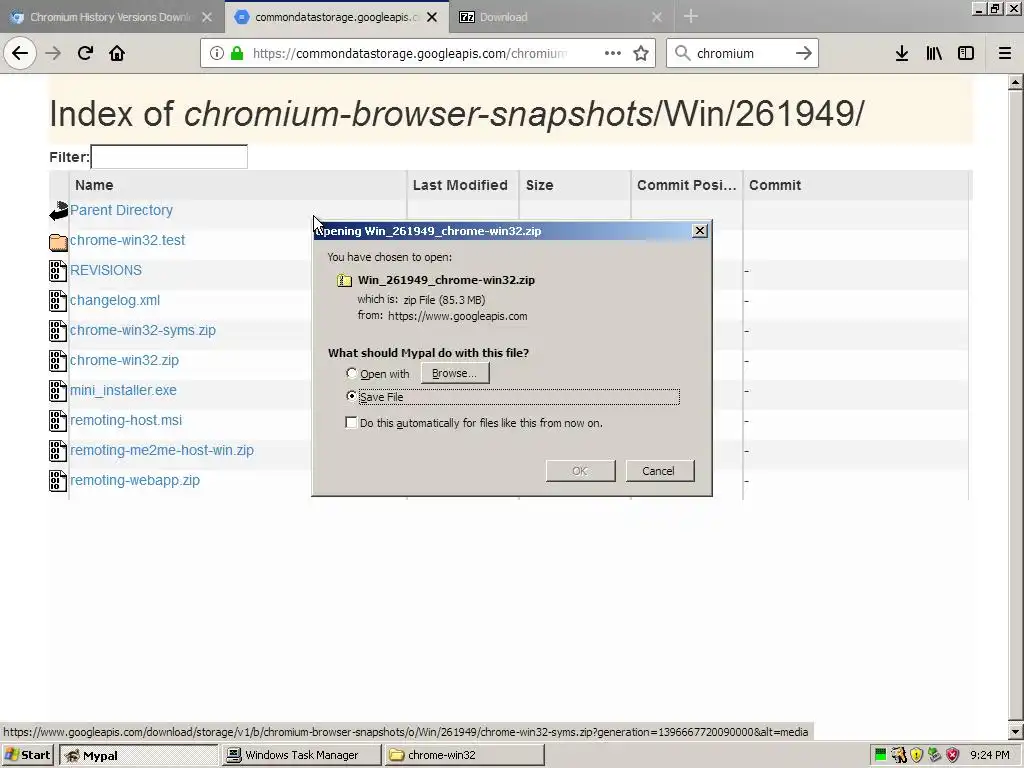
Task: Go back to the previous page
Action: (x=20, y=53)
